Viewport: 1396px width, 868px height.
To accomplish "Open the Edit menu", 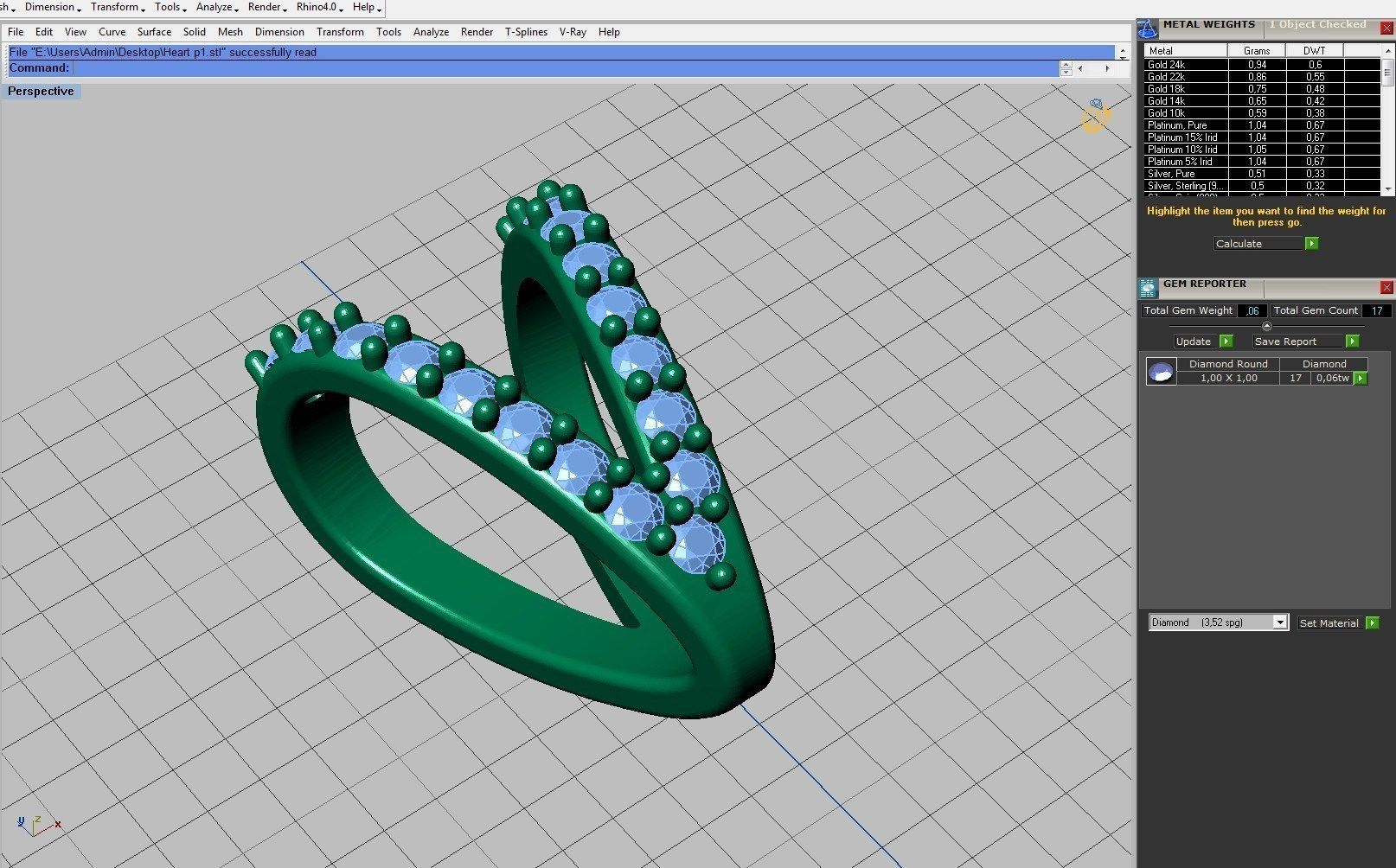I will coord(44,32).
